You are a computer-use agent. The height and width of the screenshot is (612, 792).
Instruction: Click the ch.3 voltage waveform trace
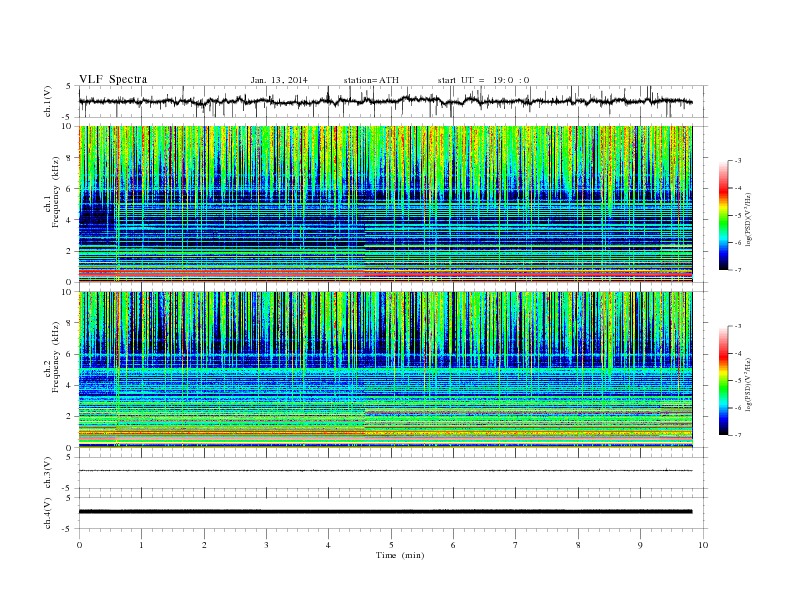click(385, 471)
